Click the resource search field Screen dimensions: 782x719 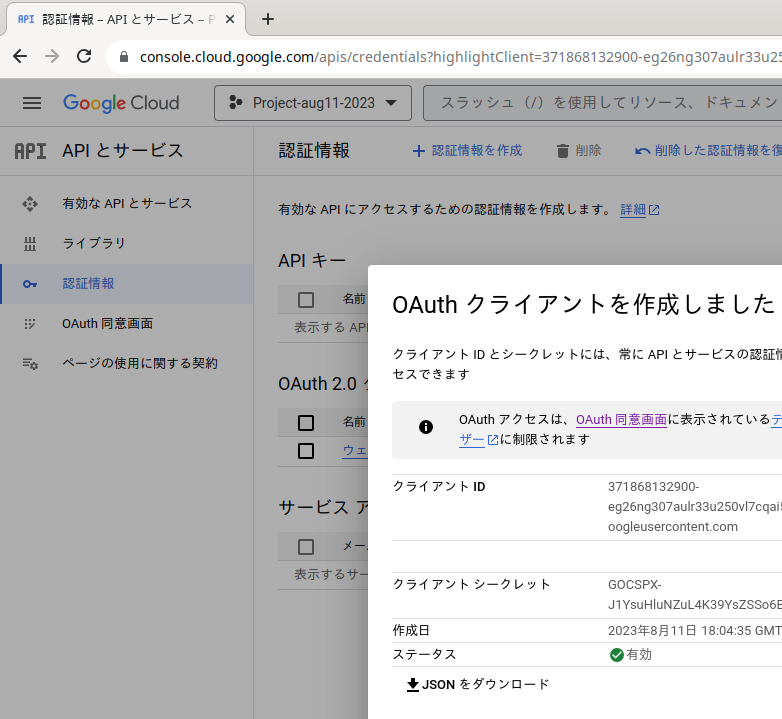[602, 103]
